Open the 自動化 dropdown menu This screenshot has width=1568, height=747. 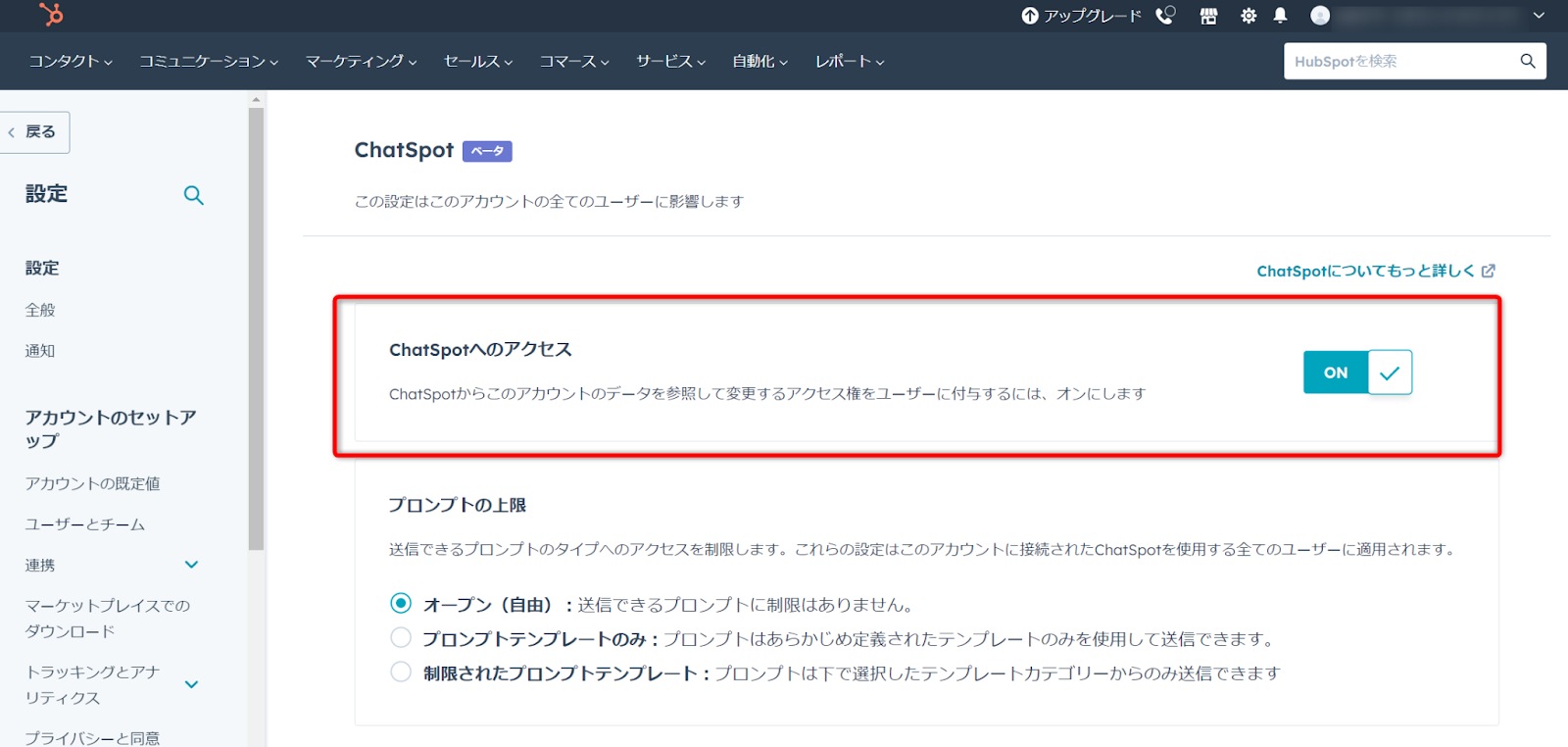tap(759, 61)
